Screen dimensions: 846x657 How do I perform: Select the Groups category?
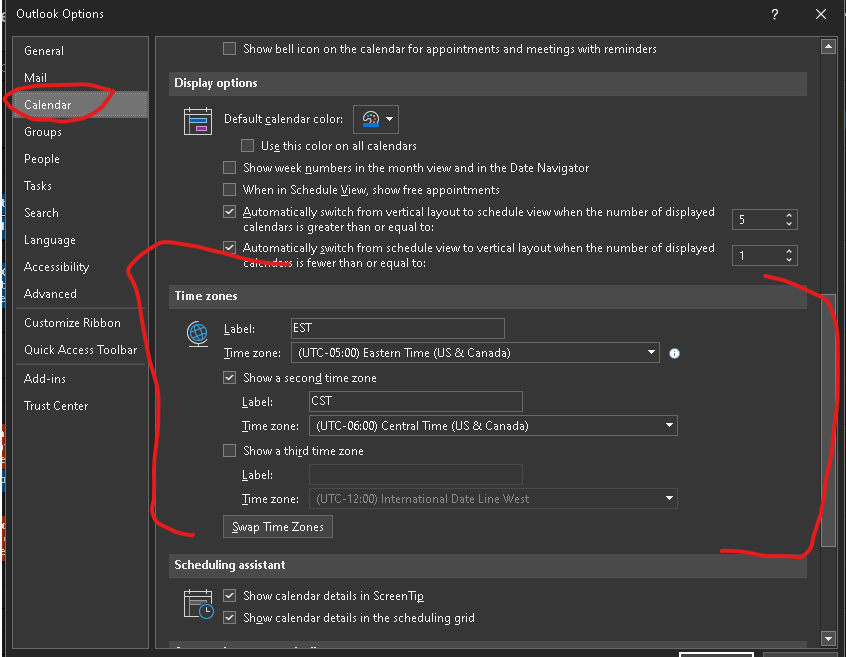(x=80, y=132)
